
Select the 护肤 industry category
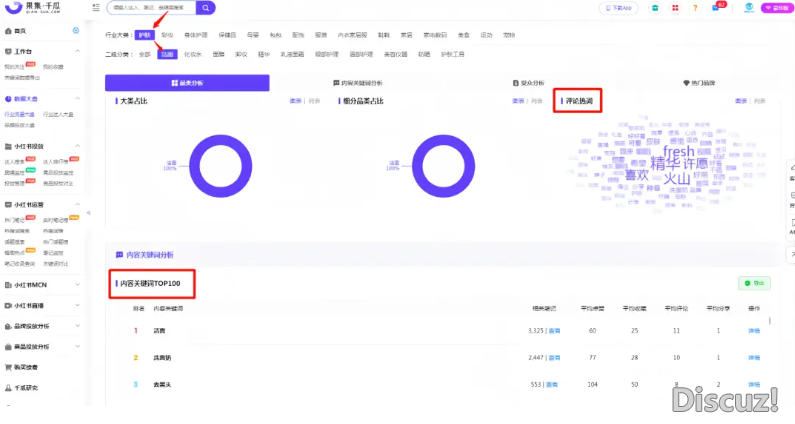click(144, 35)
